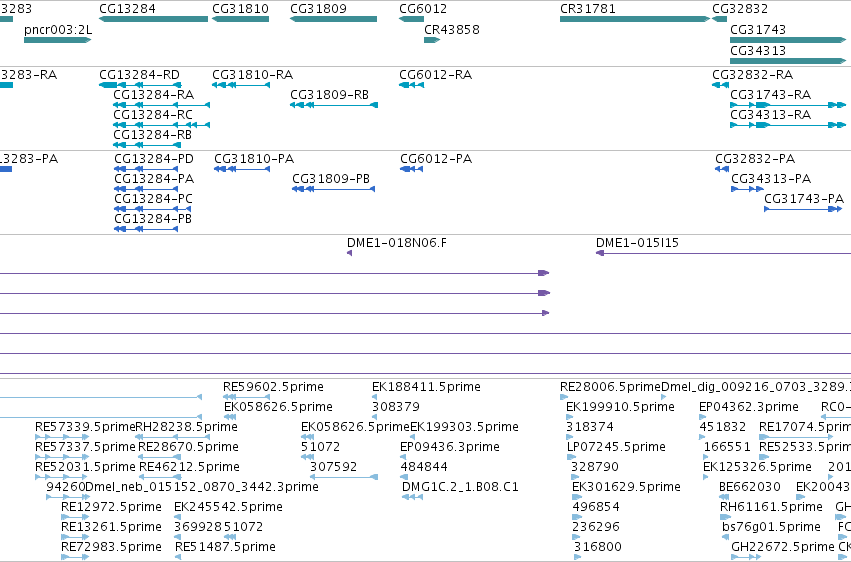Open the 484844 feature label
Viewport: 851px width, 562px height.
coord(424,467)
